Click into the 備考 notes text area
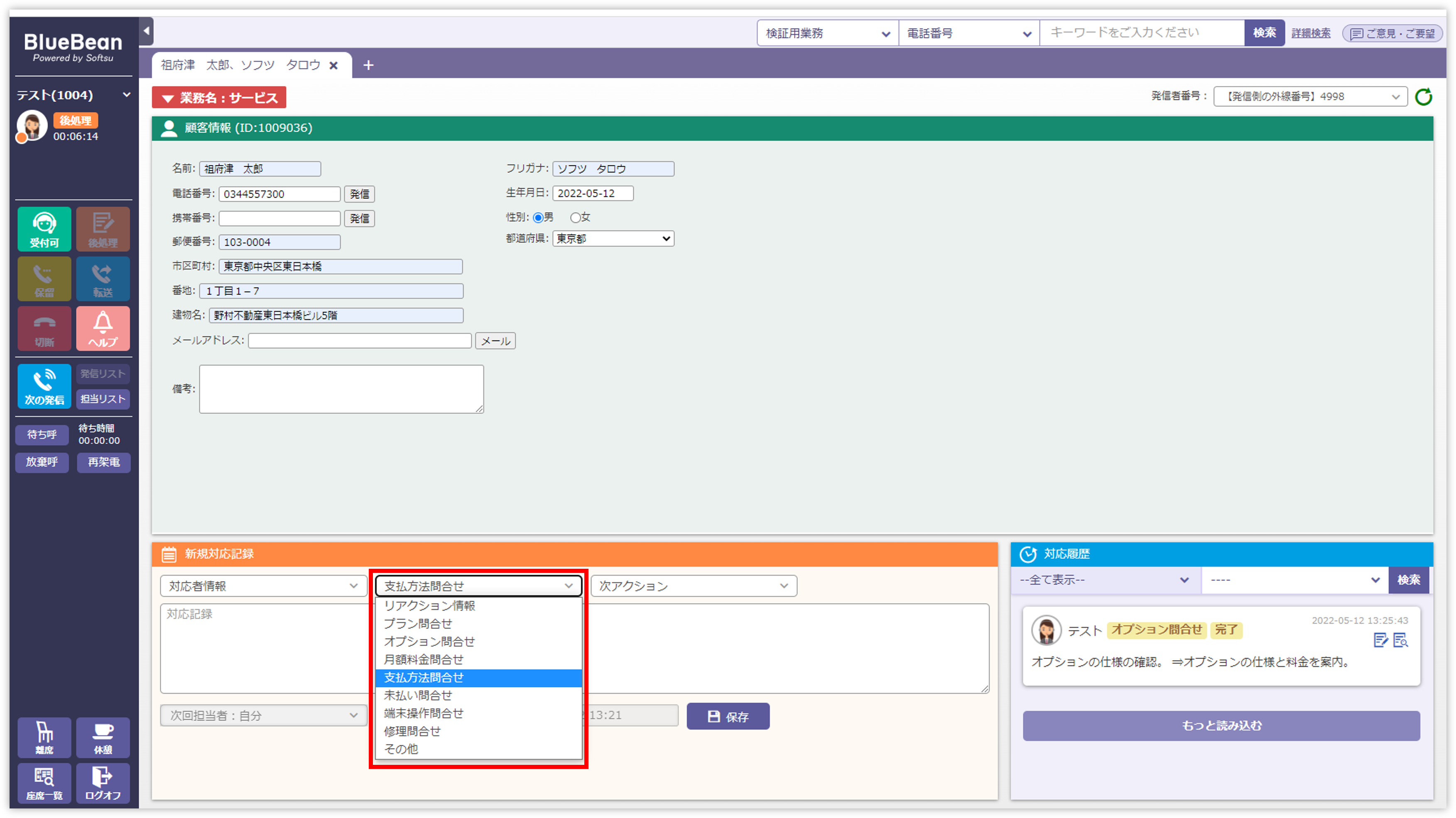The height and width of the screenshot is (818, 1456). [341, 389]
